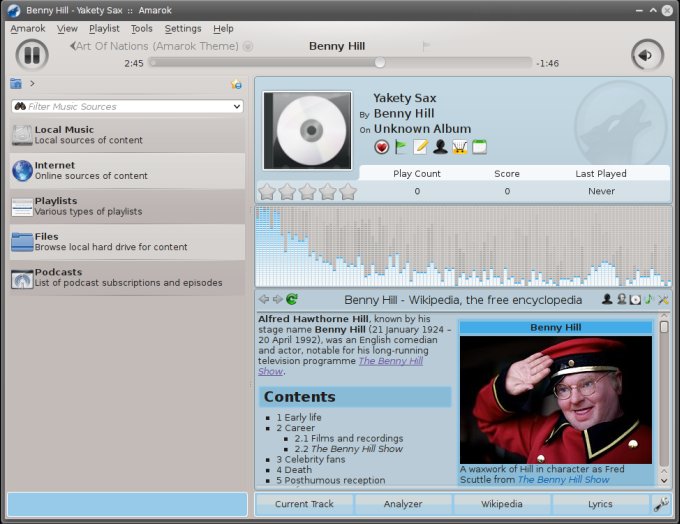This screenshot has height=524, width=680.
Task: Rate track one star
Action: tap(267, 191)
